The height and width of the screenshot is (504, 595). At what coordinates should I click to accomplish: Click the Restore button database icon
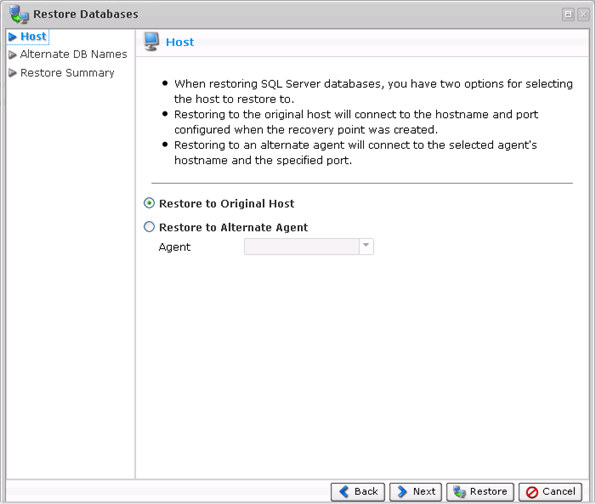pyautogui.click(x=459, y=492)
